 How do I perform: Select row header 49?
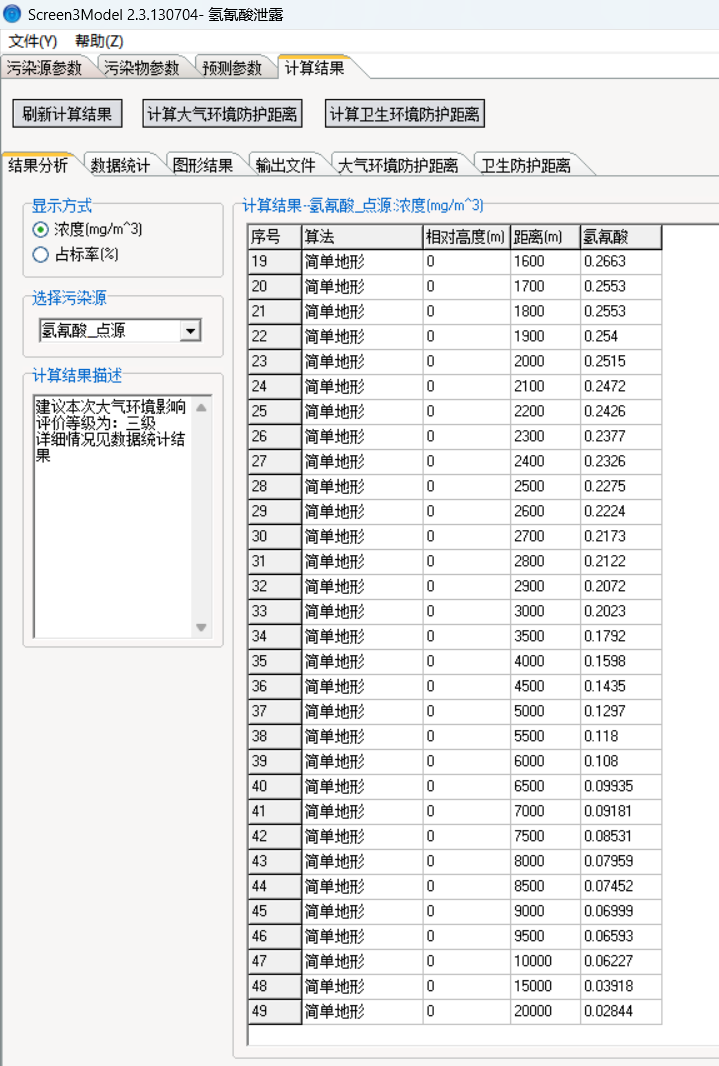click(275, 1011)
